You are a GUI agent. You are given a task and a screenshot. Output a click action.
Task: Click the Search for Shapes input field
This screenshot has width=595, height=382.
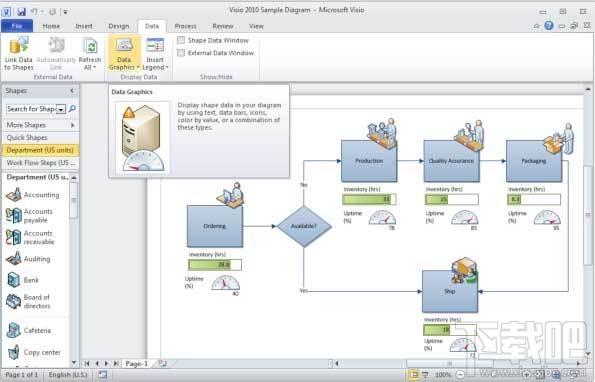[31, 109]
